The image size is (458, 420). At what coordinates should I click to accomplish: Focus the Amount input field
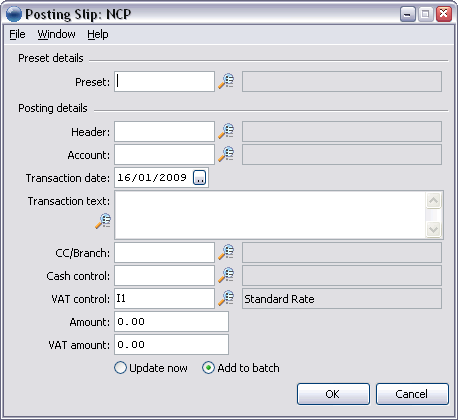click(x=171, y=322)
